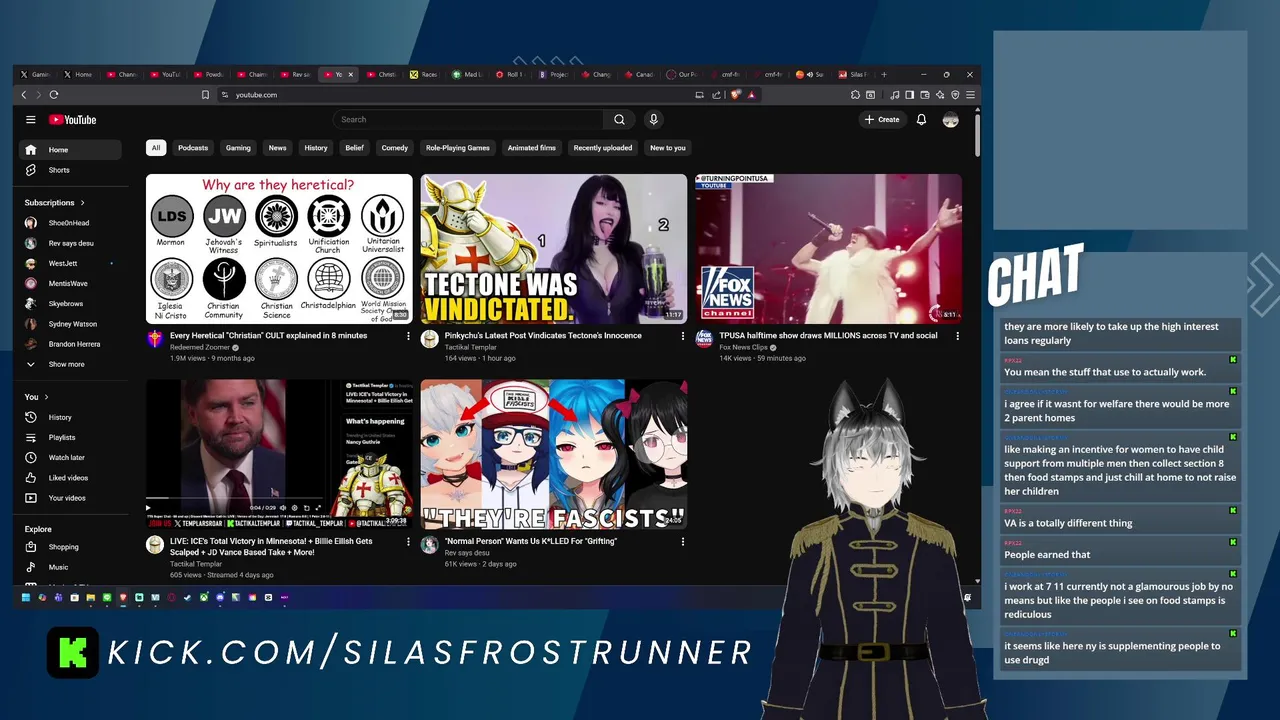The height and width of the screenshot is (720, 1280).
Task: Open options for LIVE: ICE's Total Victory video
Action: pos(408,542)
